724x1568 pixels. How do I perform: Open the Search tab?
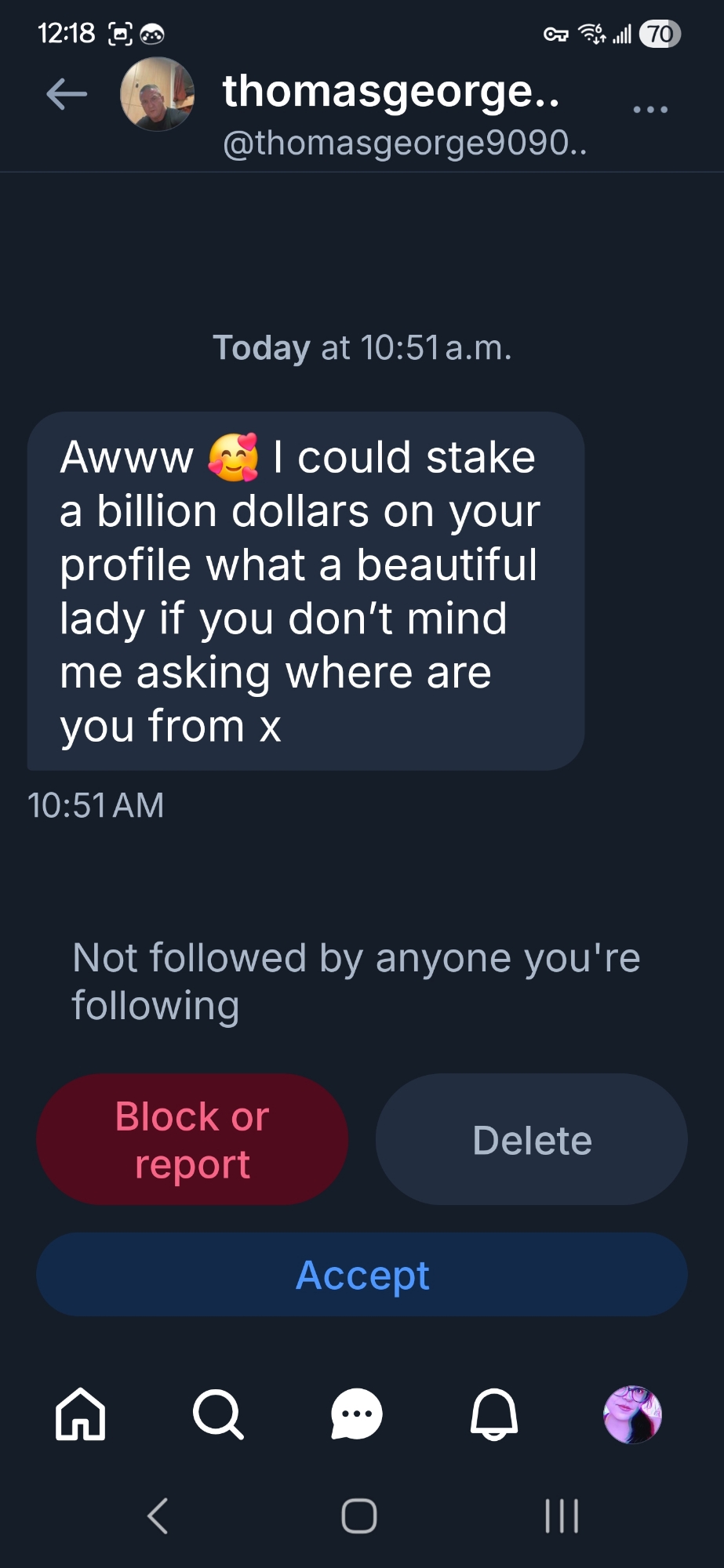tap(218, 1414)
